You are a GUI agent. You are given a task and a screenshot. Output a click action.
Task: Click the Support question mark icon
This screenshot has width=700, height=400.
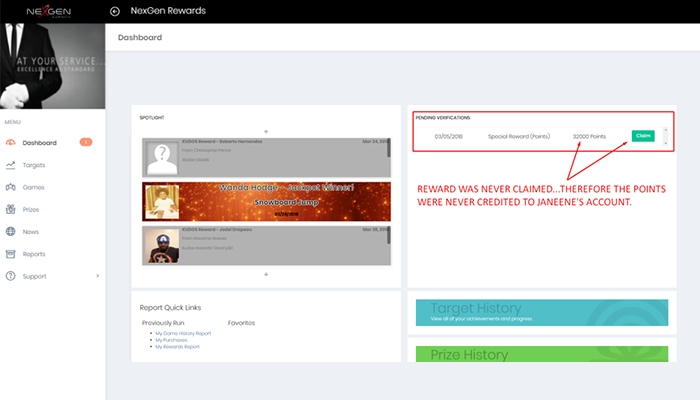(11, 276)
